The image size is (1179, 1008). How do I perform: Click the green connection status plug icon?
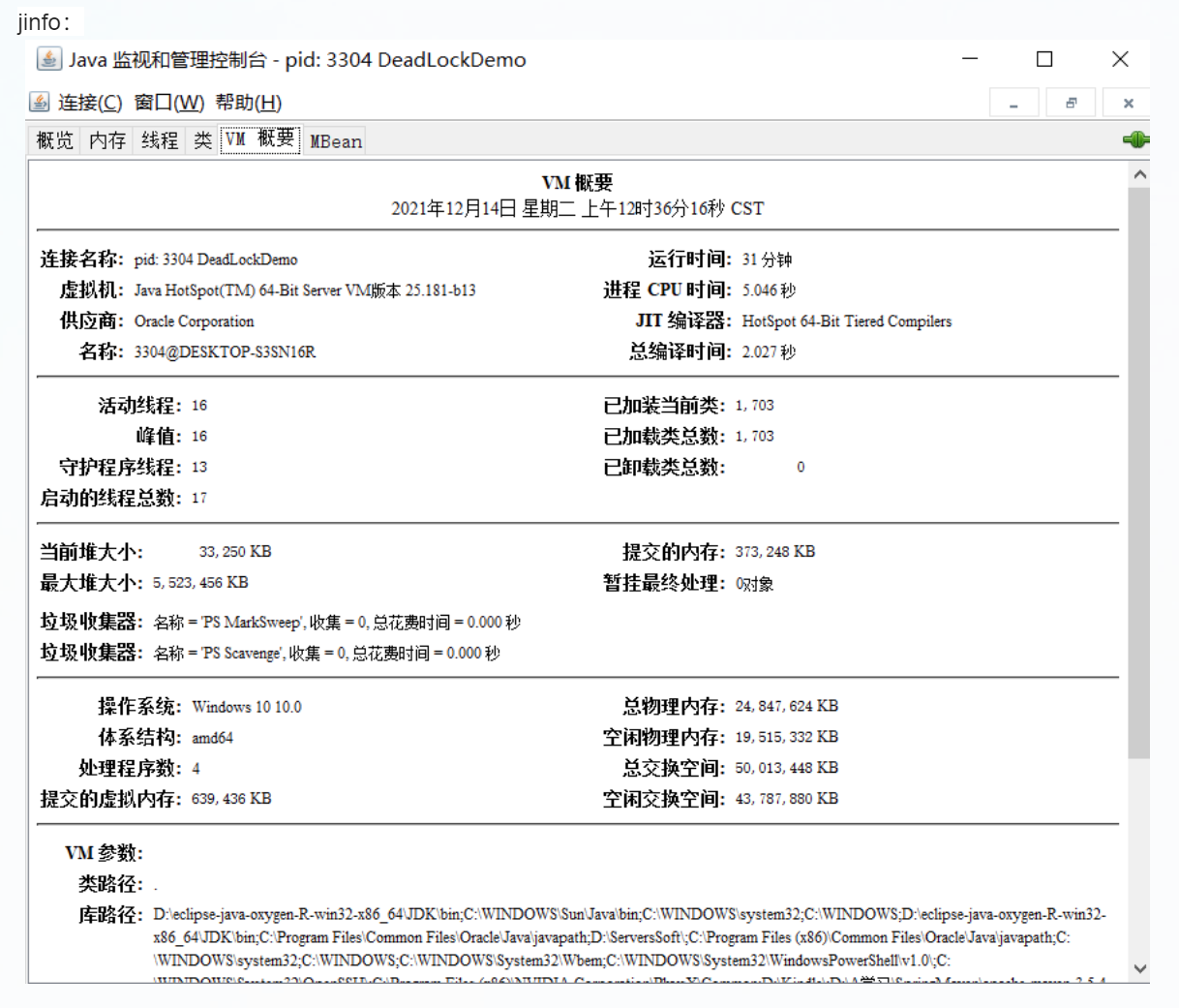click(1135, 139)
